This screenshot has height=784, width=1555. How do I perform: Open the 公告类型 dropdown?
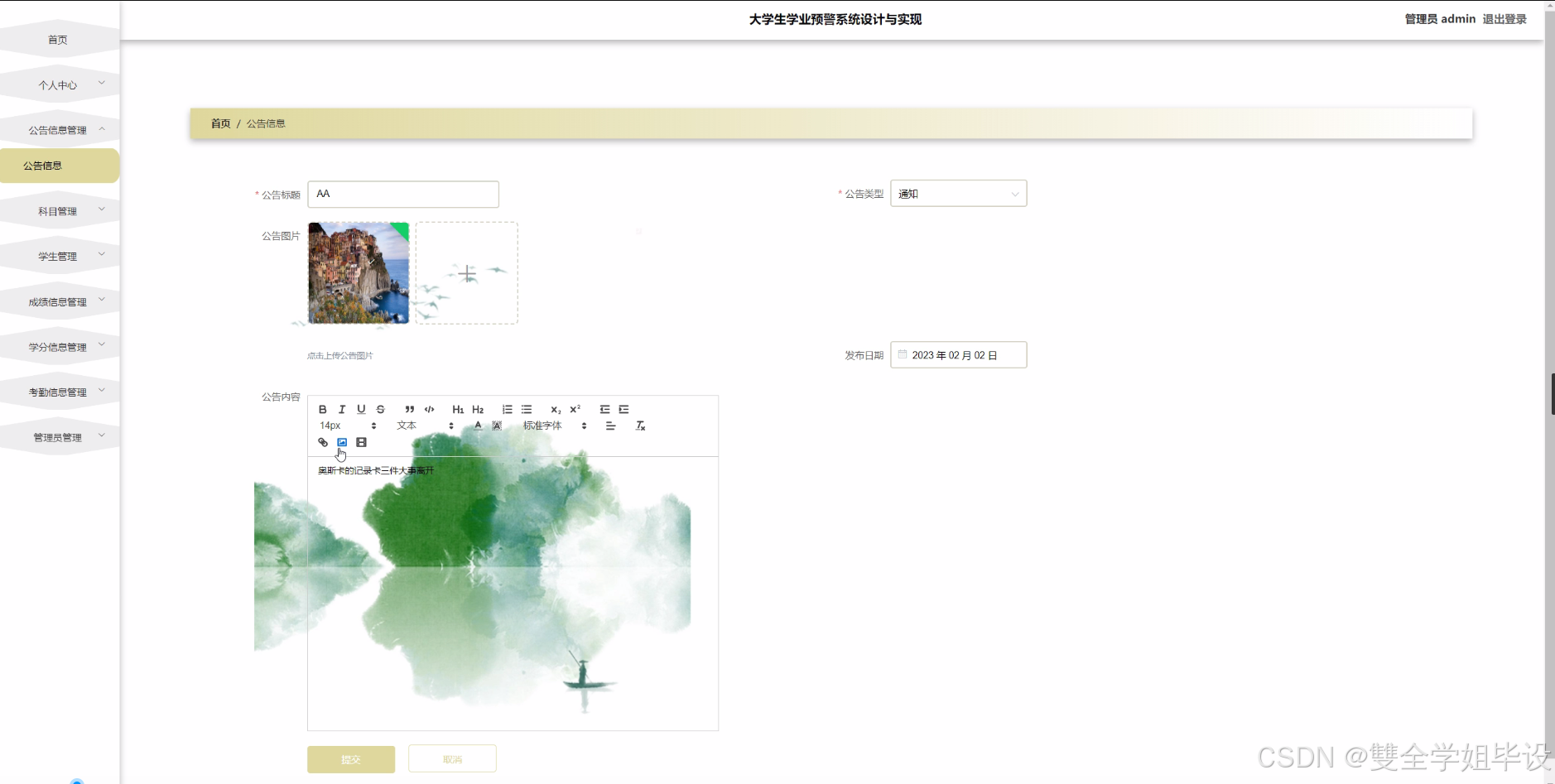coord(957,193)
